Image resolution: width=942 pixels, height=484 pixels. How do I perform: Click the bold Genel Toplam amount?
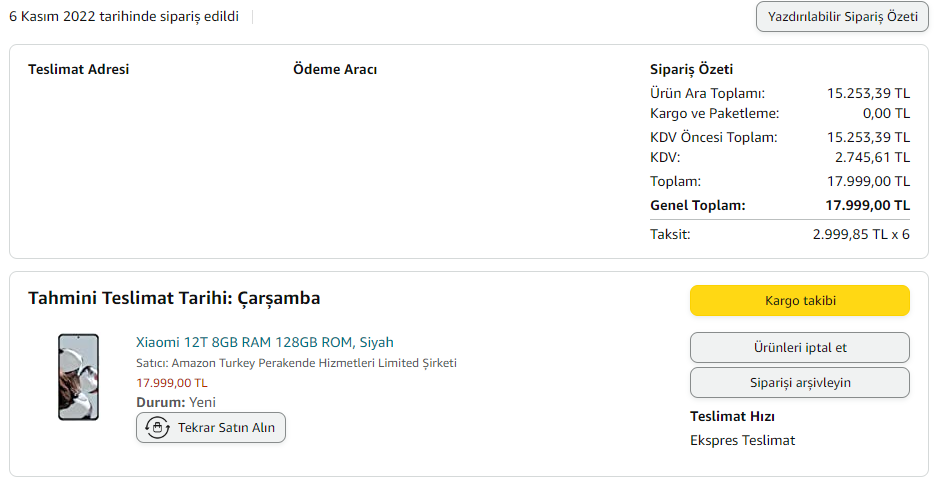(x=867, y=205)
